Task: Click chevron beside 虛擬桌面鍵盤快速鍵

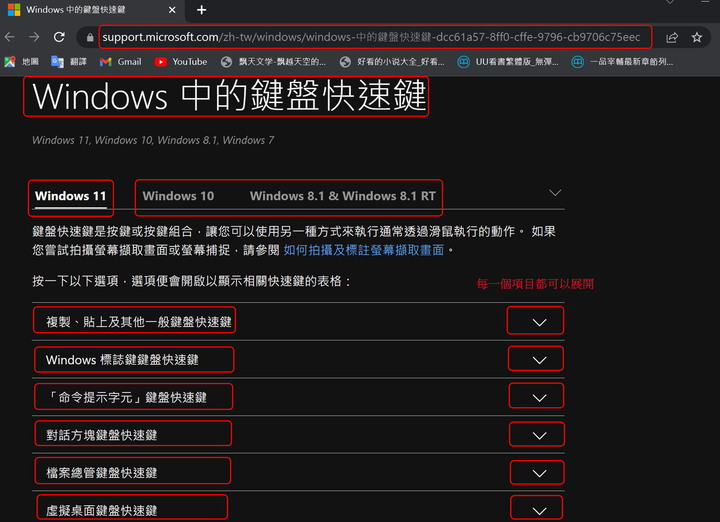Action: point(540,511)
